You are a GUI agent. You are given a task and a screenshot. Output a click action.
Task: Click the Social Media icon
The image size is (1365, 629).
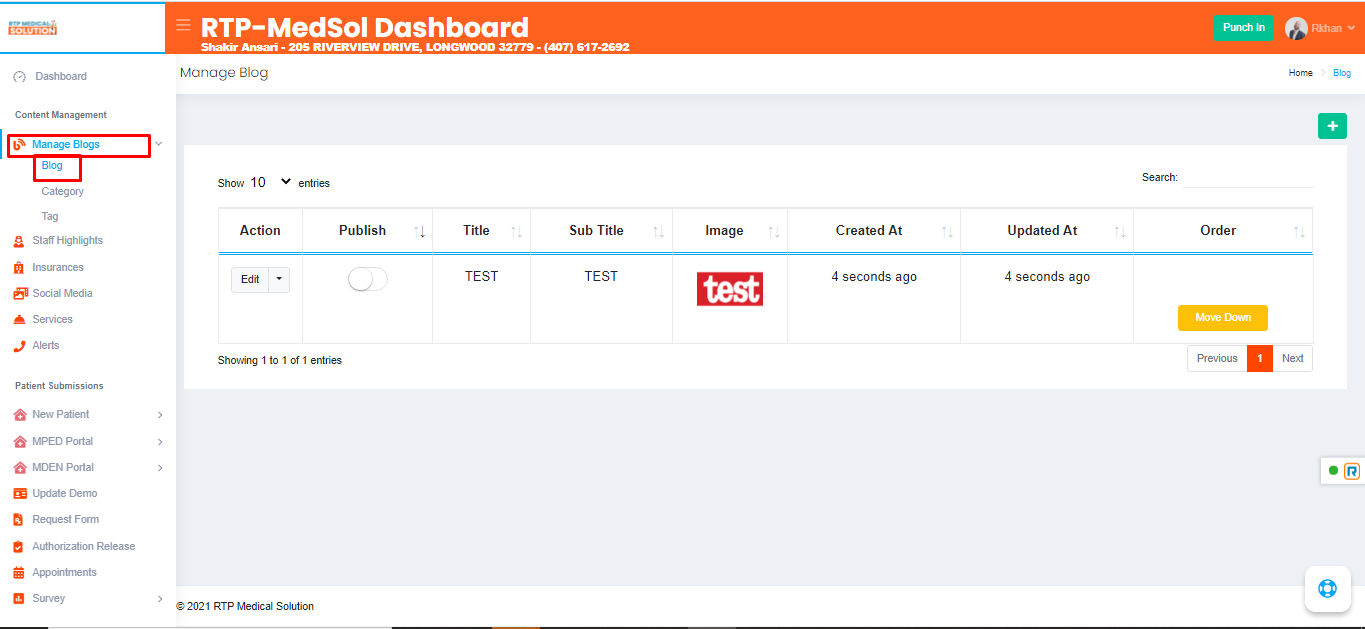point(19,294)
